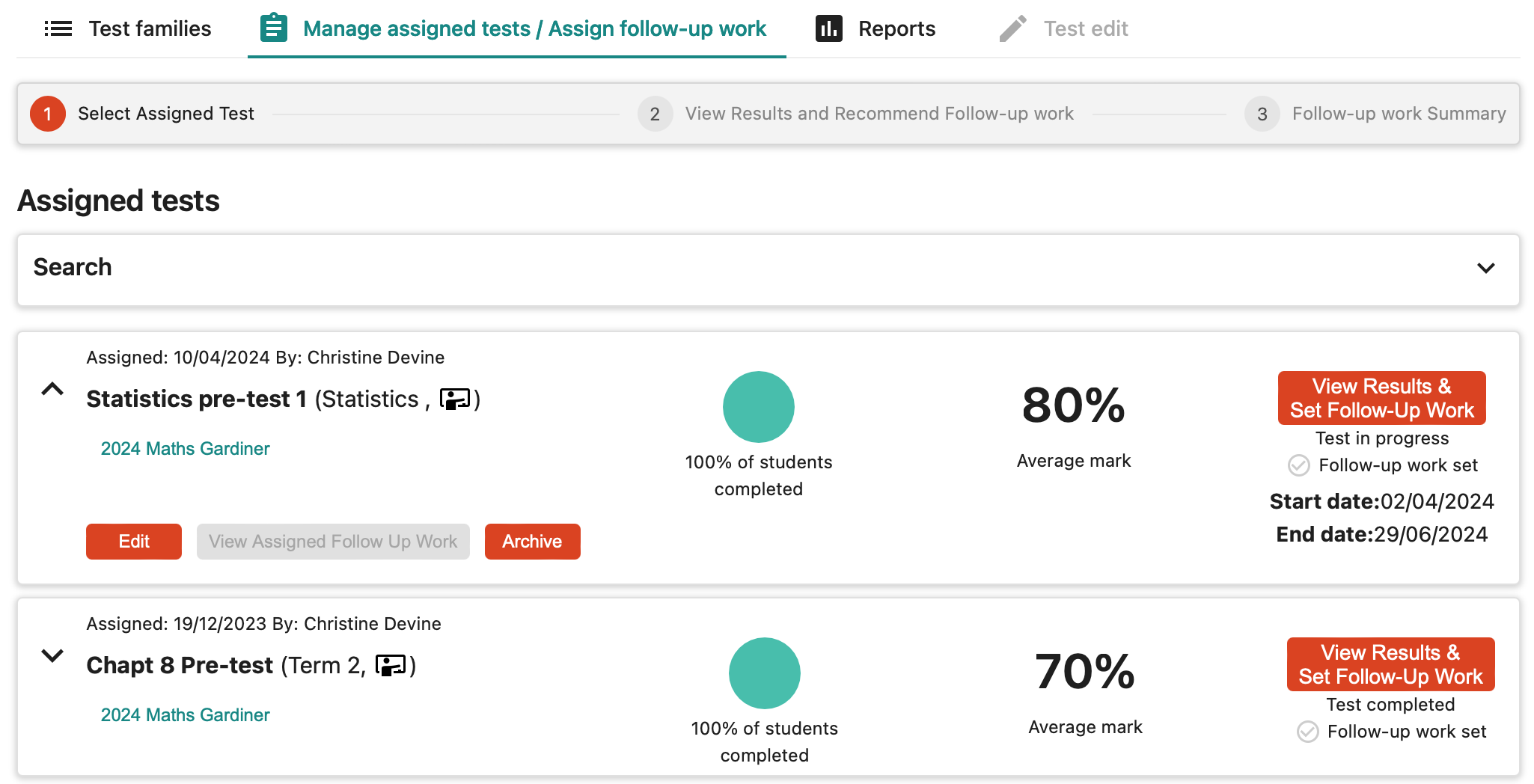Click the clipboard icon for Manage assigned tests
The image size is (1534, 784).
274,28
